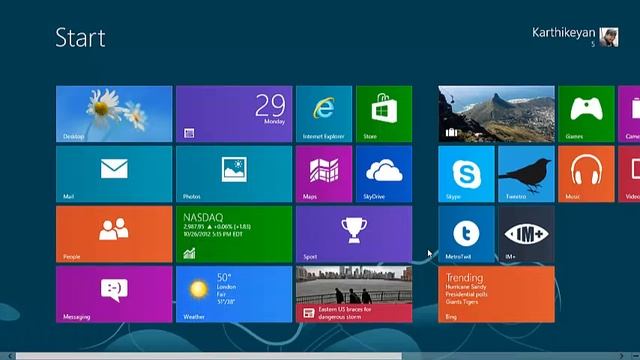Viewport: 640px width, 360px height.
Task: Open the Bing Trending tile
Action: coord(496,294)
